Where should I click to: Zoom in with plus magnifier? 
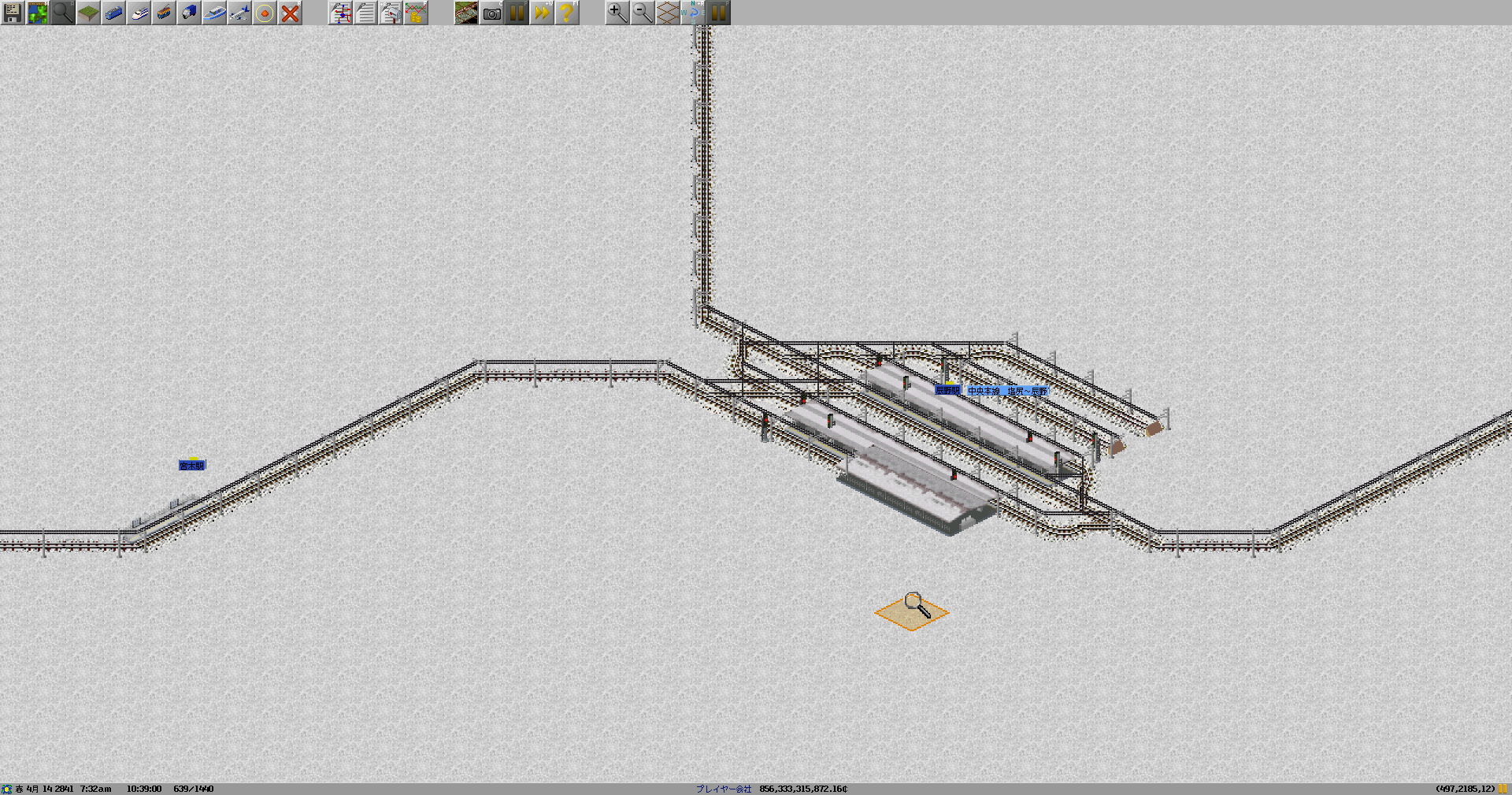click(617, 13)
